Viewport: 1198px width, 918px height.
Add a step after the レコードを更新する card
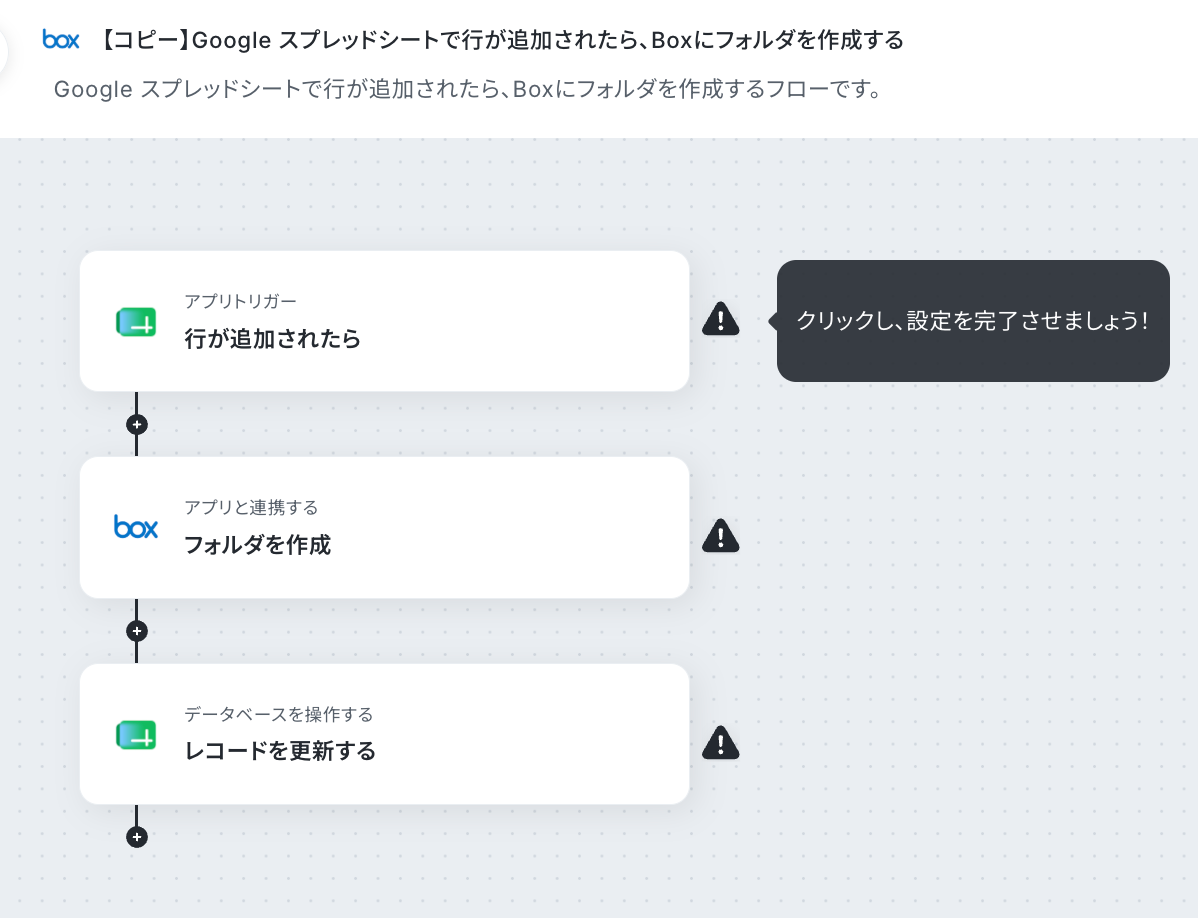[137, 837]
